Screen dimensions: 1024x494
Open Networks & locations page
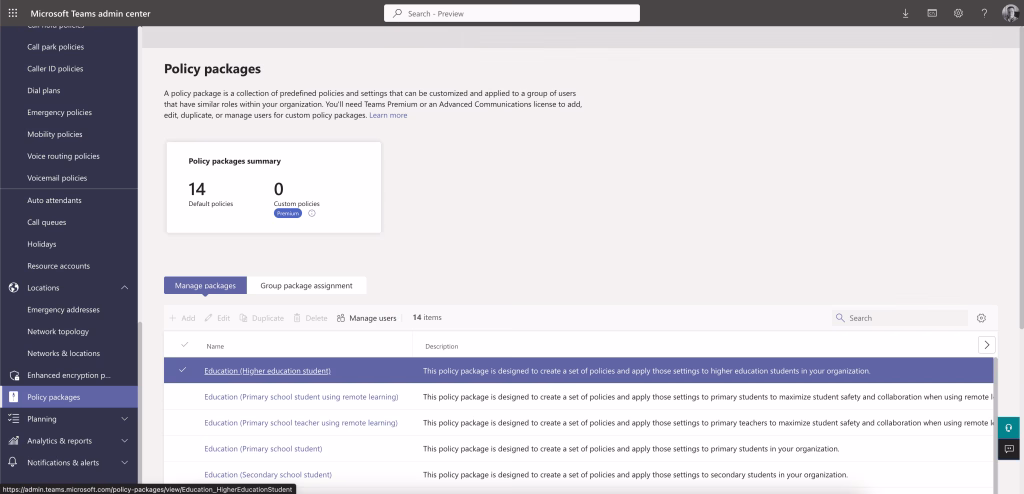(63, 354)
